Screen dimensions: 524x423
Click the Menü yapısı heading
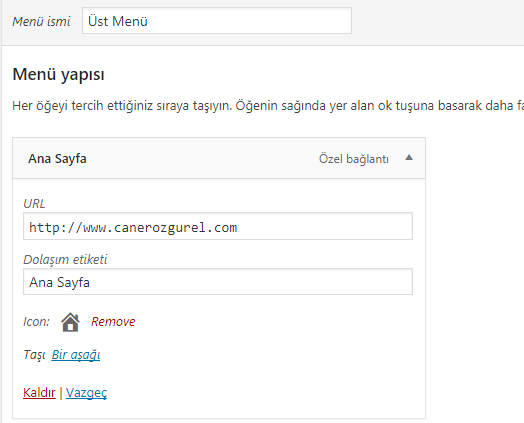tap(58, 74)
